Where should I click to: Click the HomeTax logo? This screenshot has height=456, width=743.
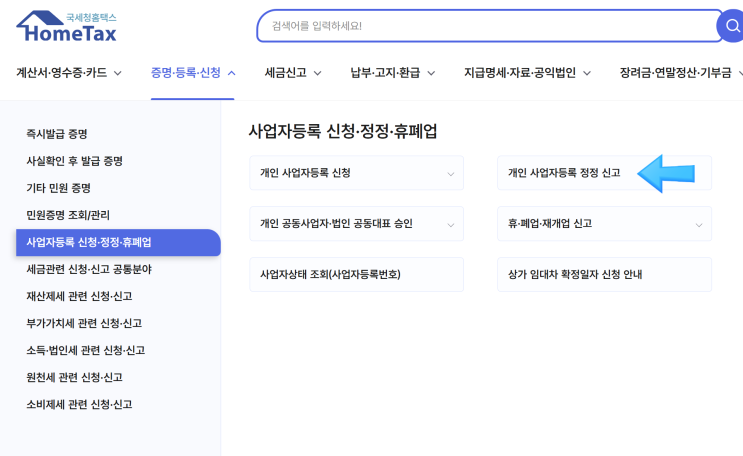66,27
